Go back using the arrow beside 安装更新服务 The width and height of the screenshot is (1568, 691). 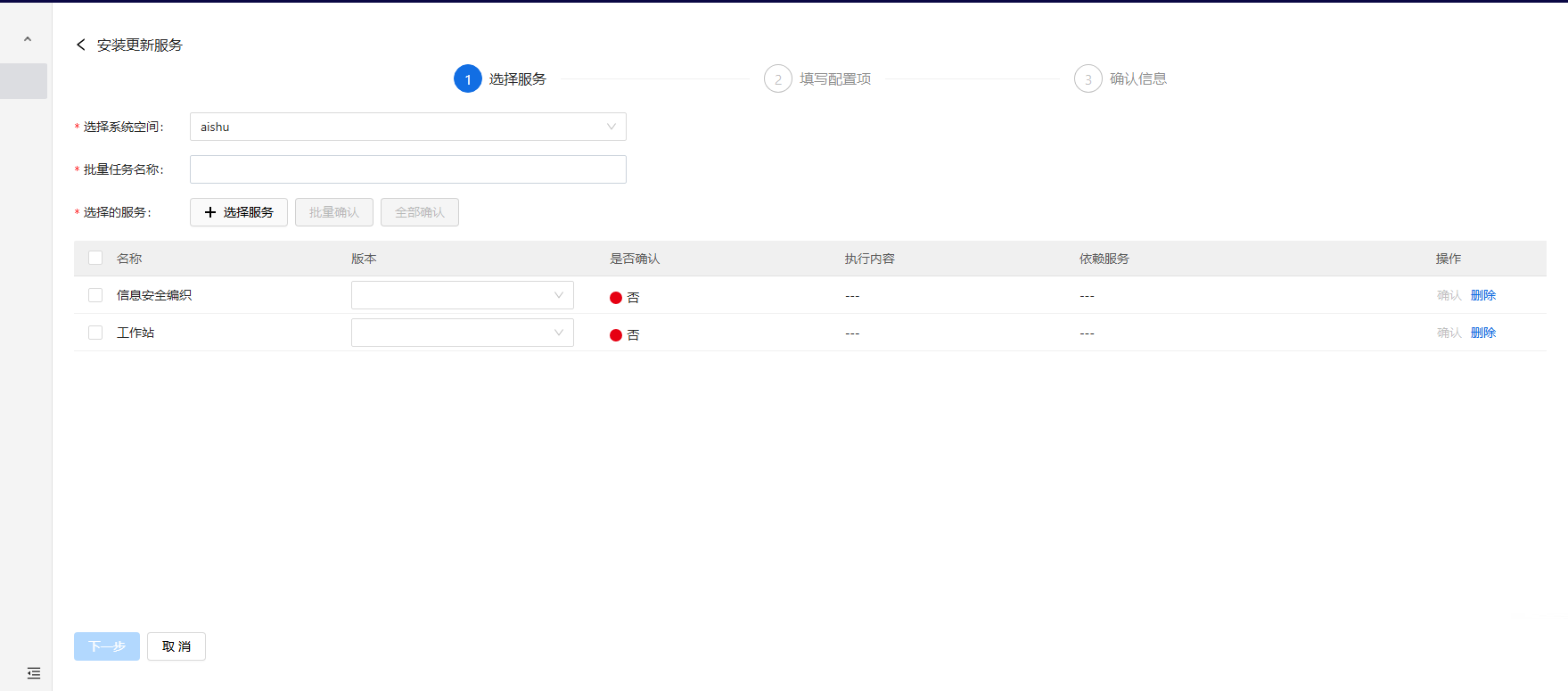coord(81,45)
